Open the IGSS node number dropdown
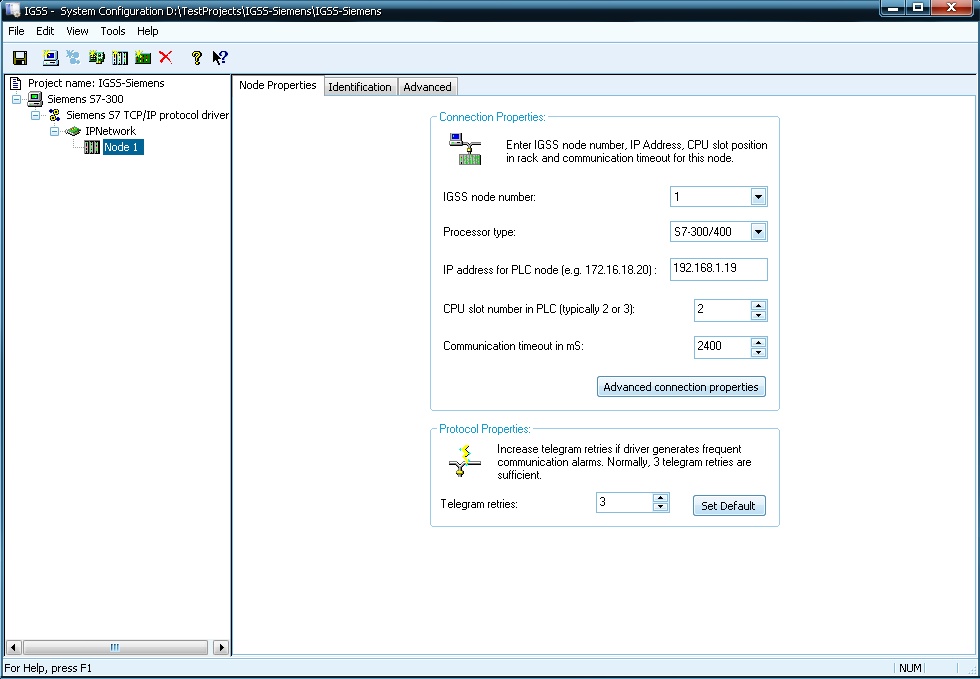The image size is (980, 679). pyautogui.click(x=758, y=197)
